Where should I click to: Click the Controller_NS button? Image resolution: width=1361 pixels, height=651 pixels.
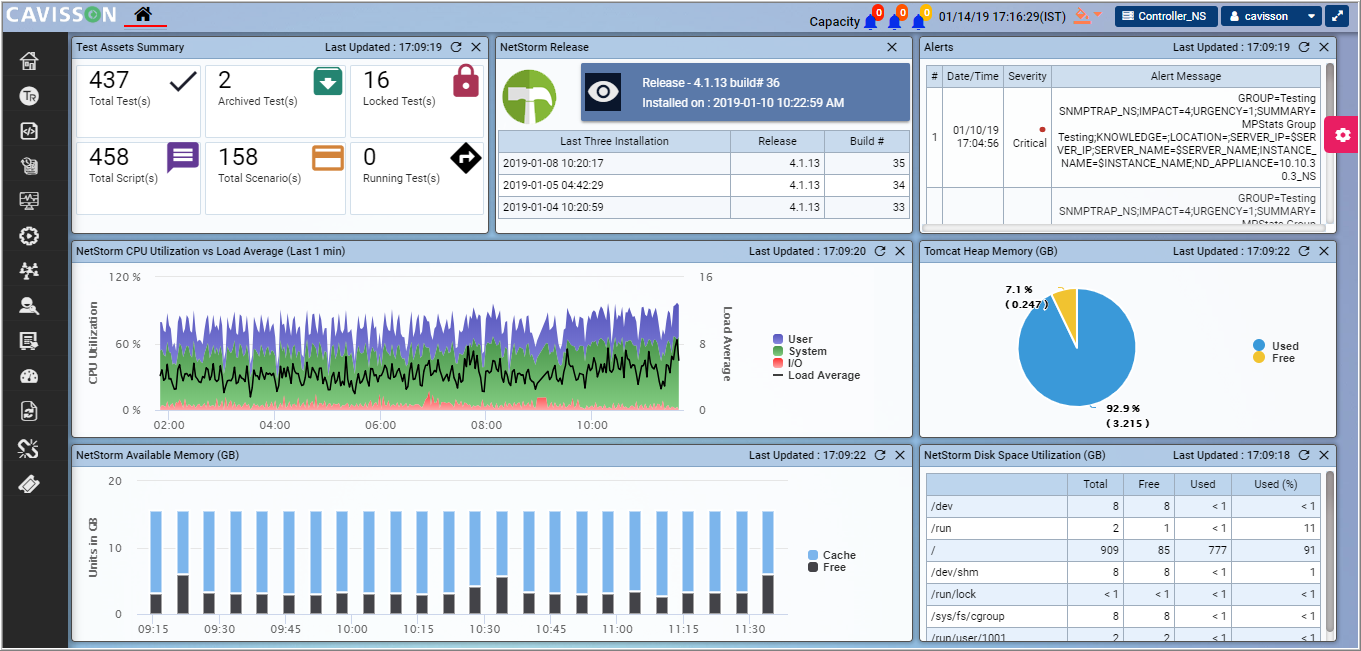click(1166, 16)
